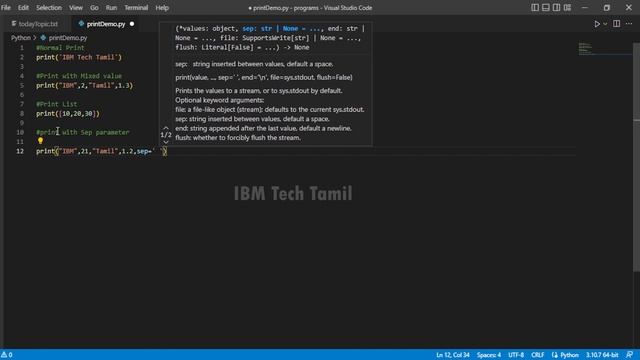The image size is (640, 360).
Task: Choose the 3.10.7 64-bit interpreter
Action: pos(602,355)
